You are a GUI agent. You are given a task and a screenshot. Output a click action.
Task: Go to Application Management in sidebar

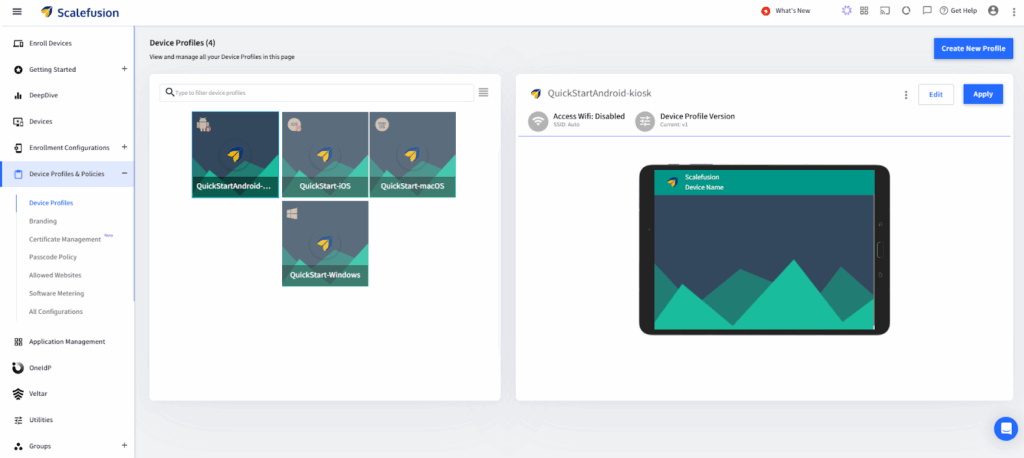67,341
